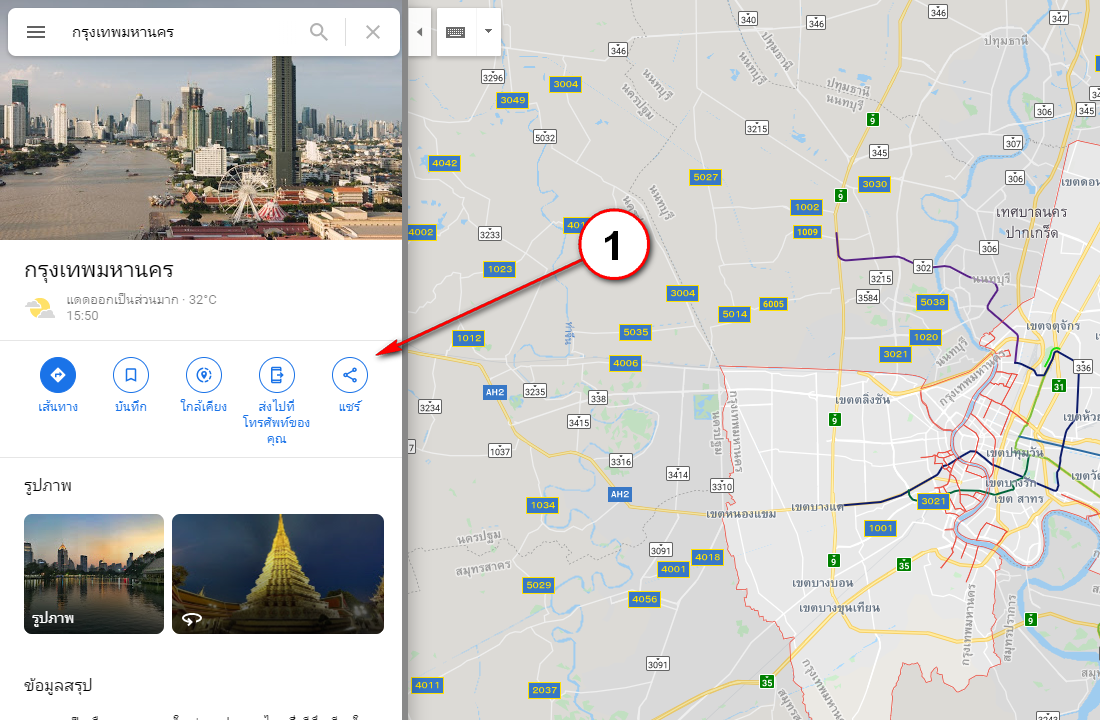Click the Nearby (ใกล้เคียง) icon
Screen dimensions: 1100x720
[204, 375]
